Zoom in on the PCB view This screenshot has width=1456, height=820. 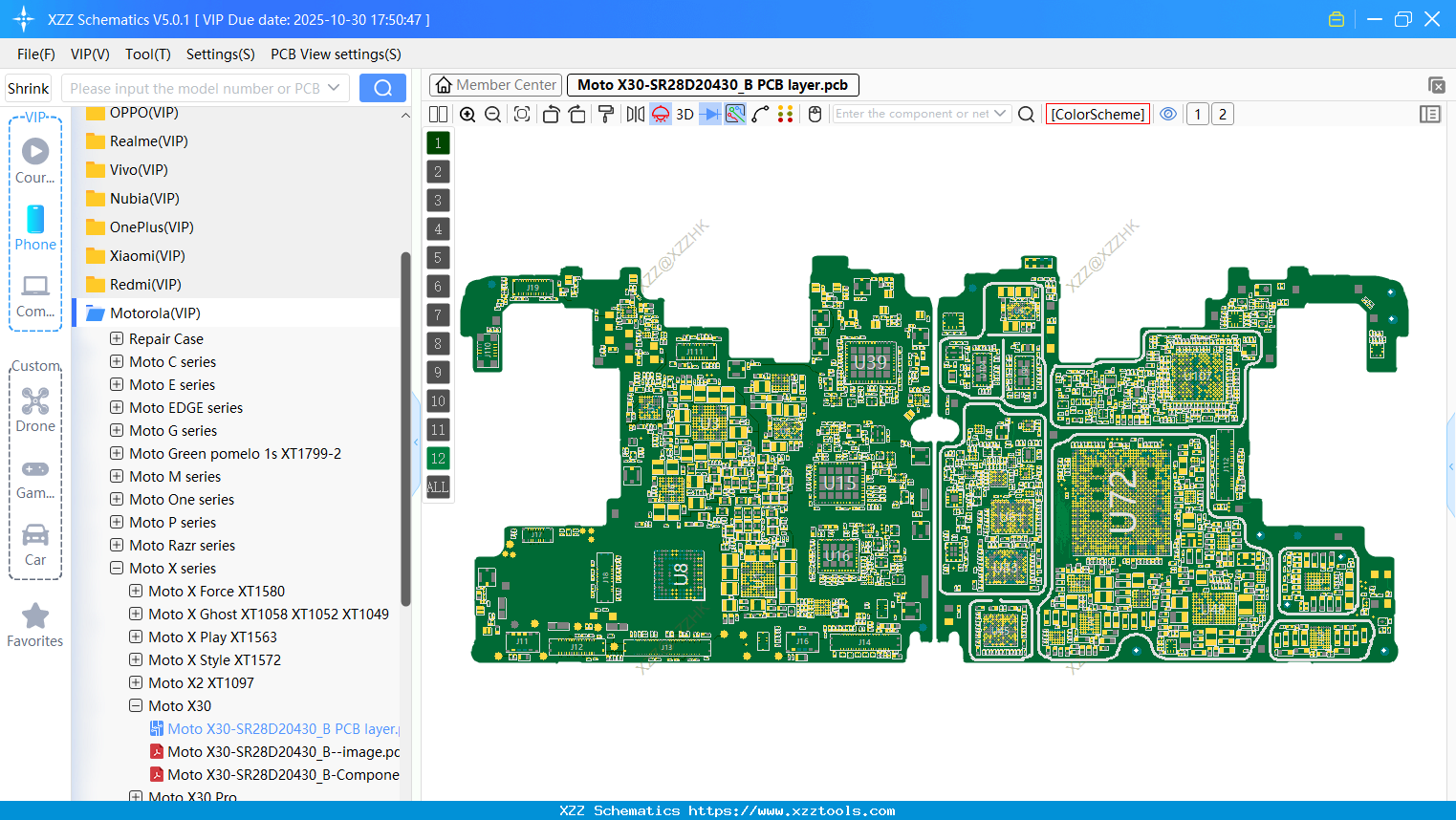click(x=467, y=114)
